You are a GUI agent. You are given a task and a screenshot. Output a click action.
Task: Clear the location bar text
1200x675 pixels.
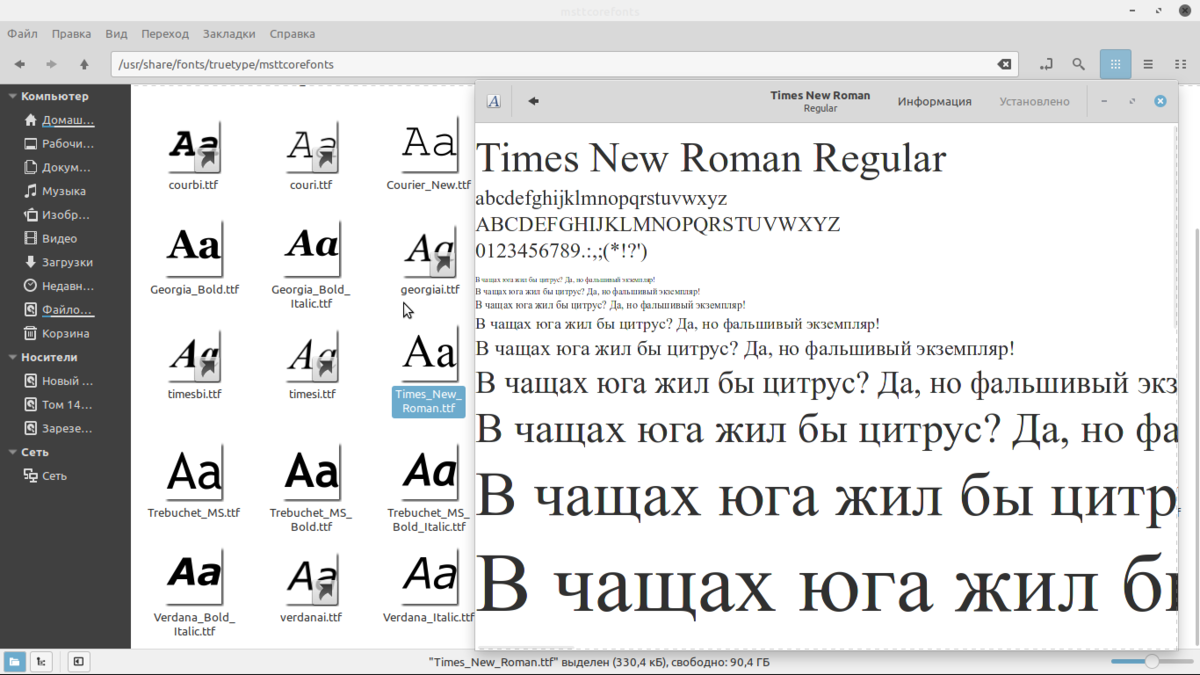(1004, 64)
